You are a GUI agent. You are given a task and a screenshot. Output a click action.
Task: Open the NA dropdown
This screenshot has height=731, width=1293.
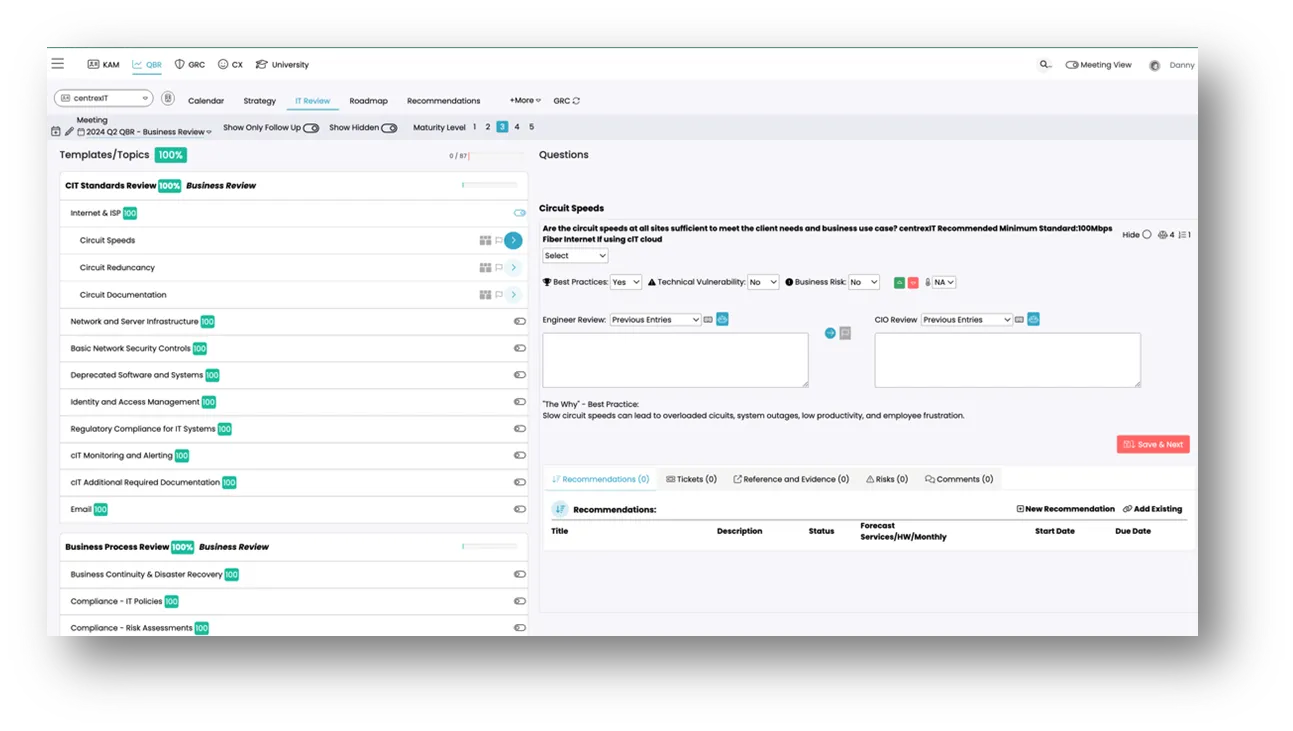[944, 283]
